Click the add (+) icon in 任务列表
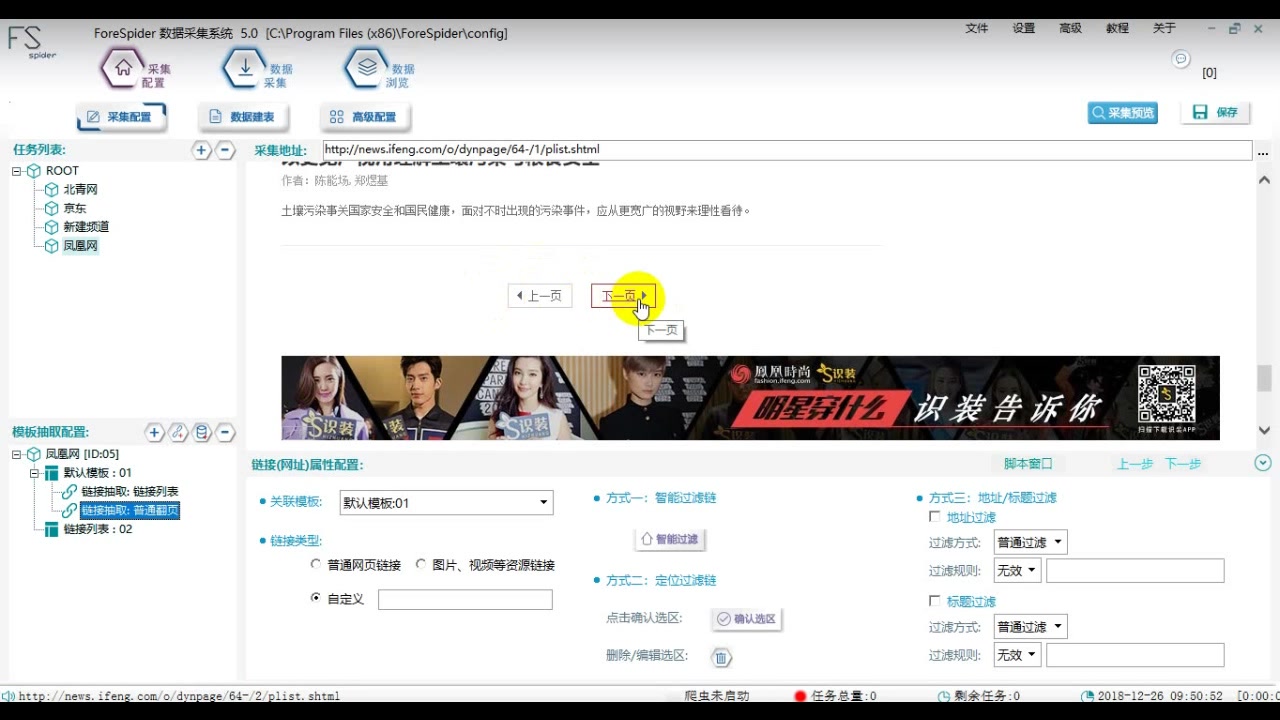1280x720 pixels. [x=201, y=150]
